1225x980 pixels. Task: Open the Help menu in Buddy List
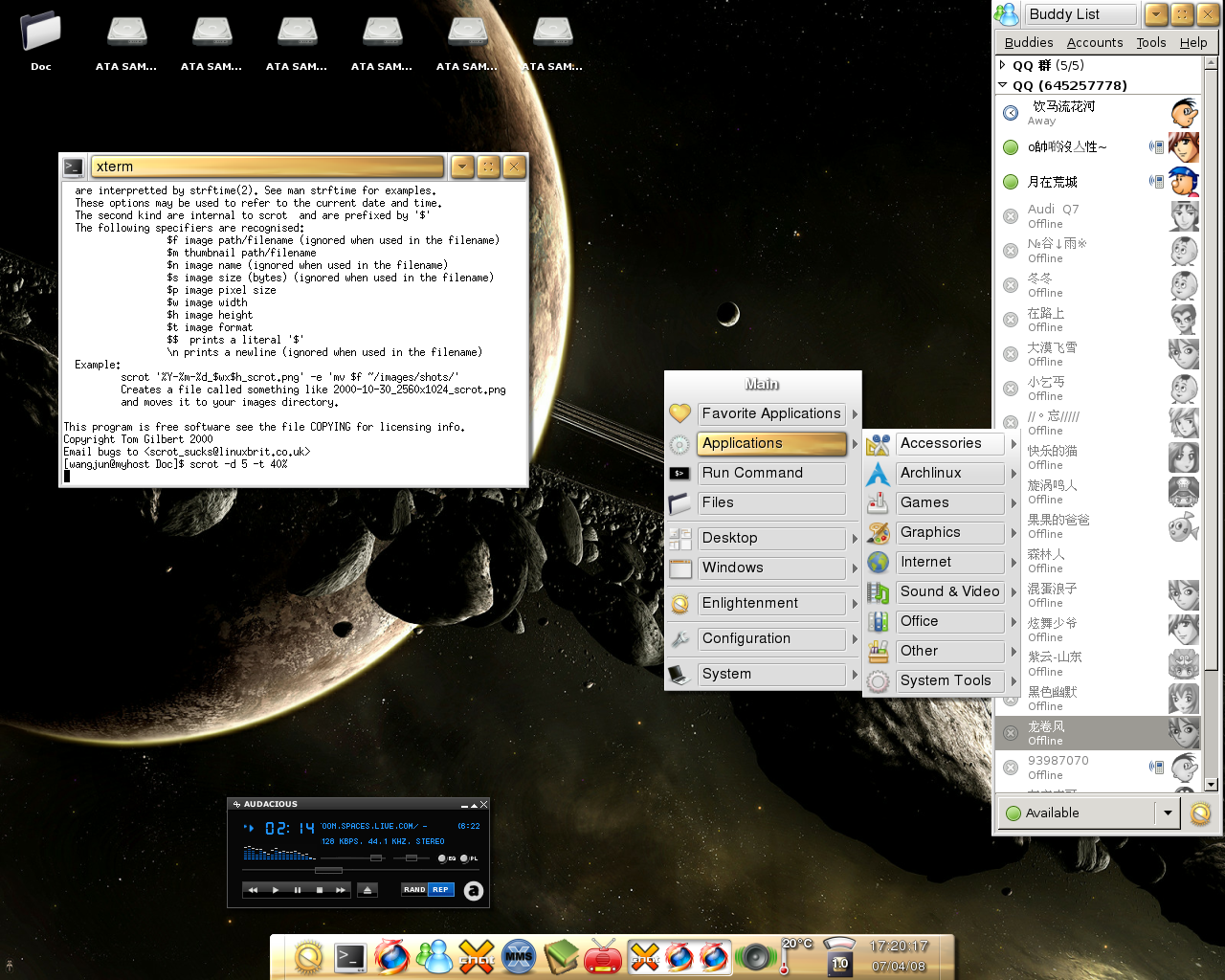(1193, 43)
